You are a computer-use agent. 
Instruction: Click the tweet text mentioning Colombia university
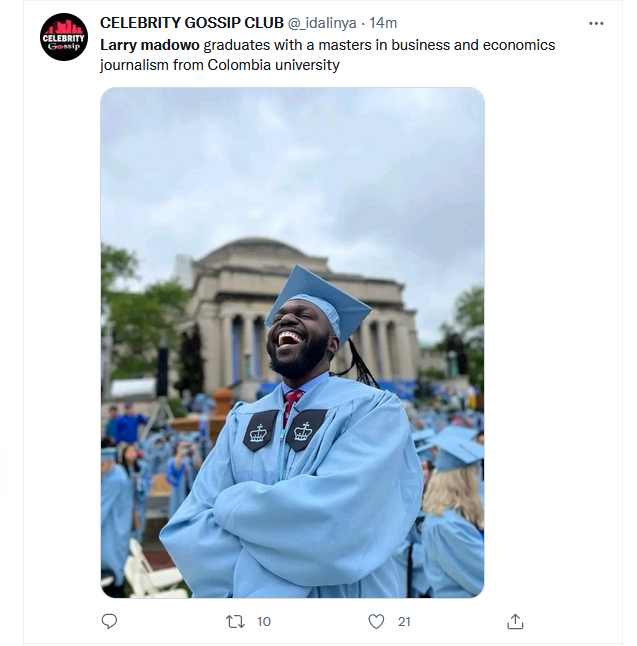pos(328,55)
